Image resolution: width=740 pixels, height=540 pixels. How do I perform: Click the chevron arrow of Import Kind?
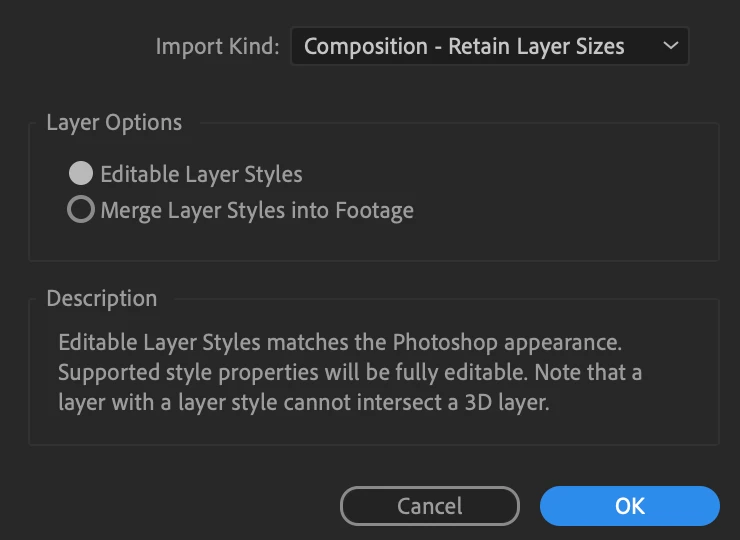tap(670, 46)
